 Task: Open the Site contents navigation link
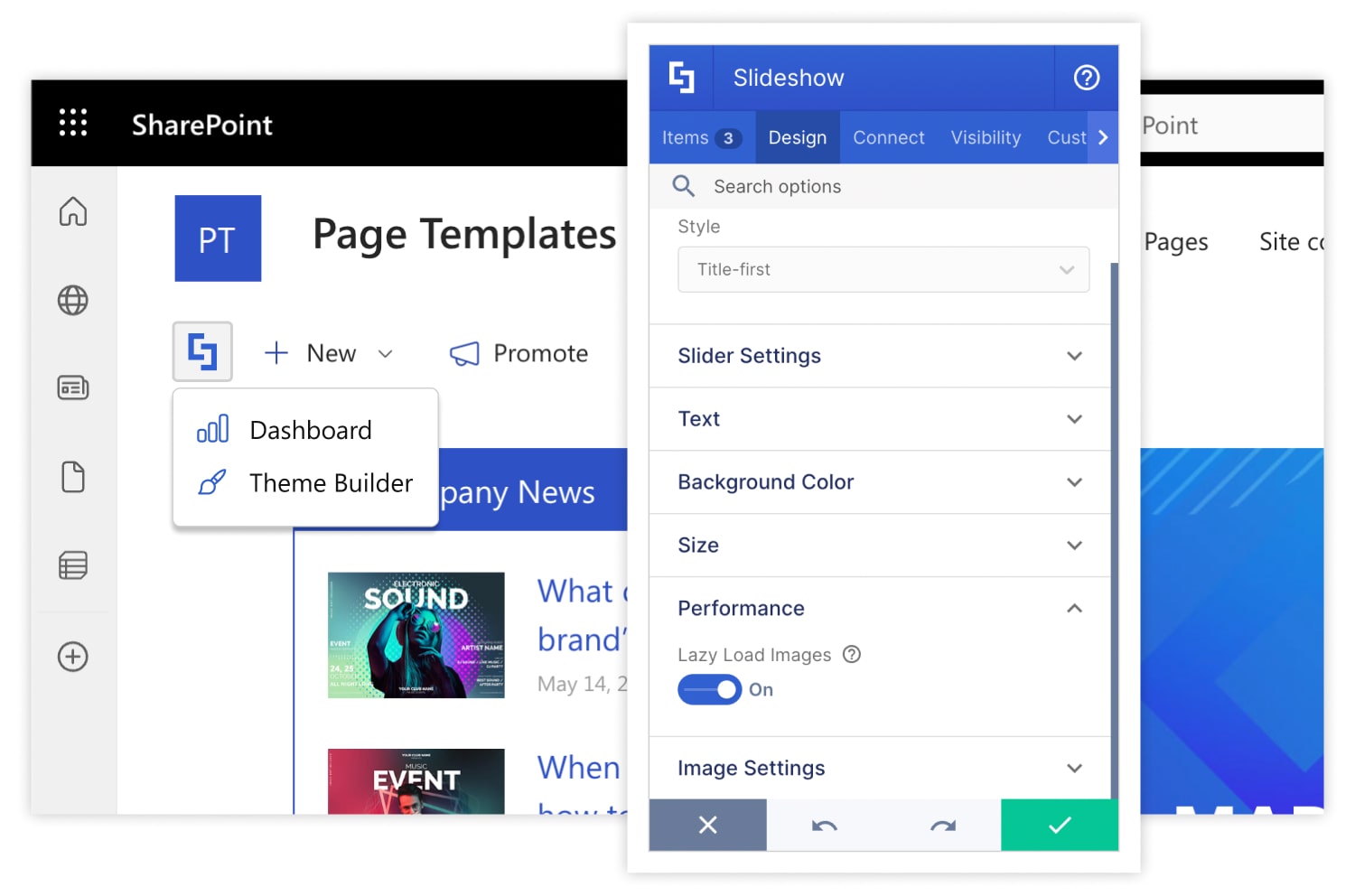(1292, 242)
